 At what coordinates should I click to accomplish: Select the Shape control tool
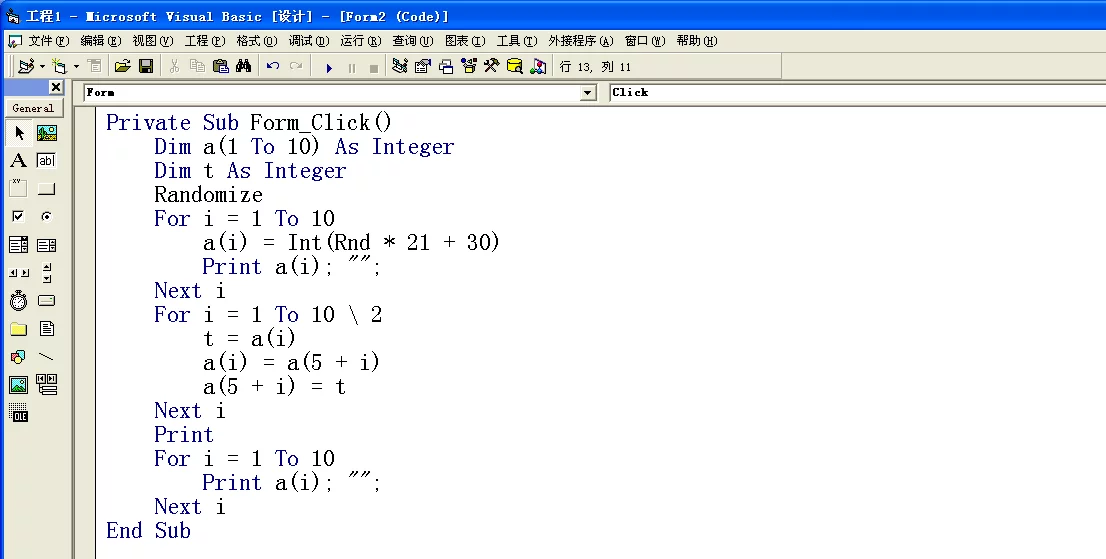19,357
